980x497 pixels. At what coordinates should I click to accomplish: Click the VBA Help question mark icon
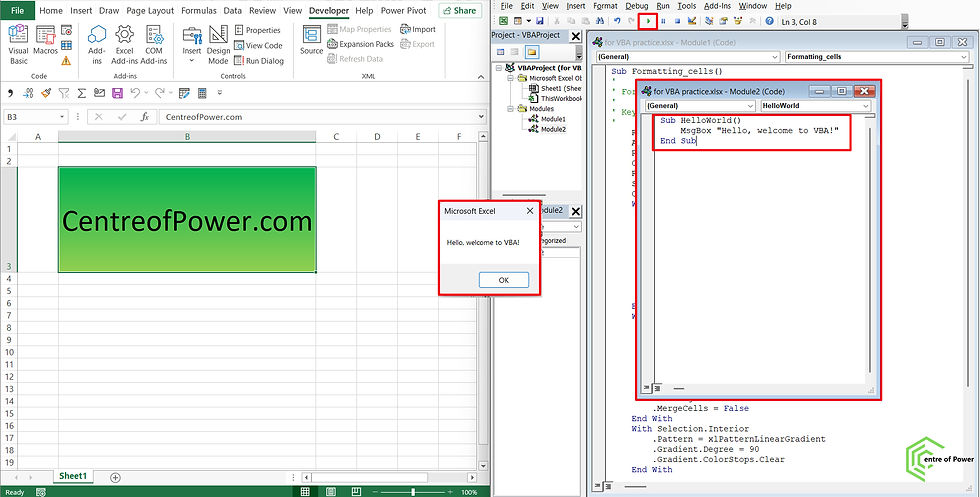pyautogui.click(x=769, y=21)
